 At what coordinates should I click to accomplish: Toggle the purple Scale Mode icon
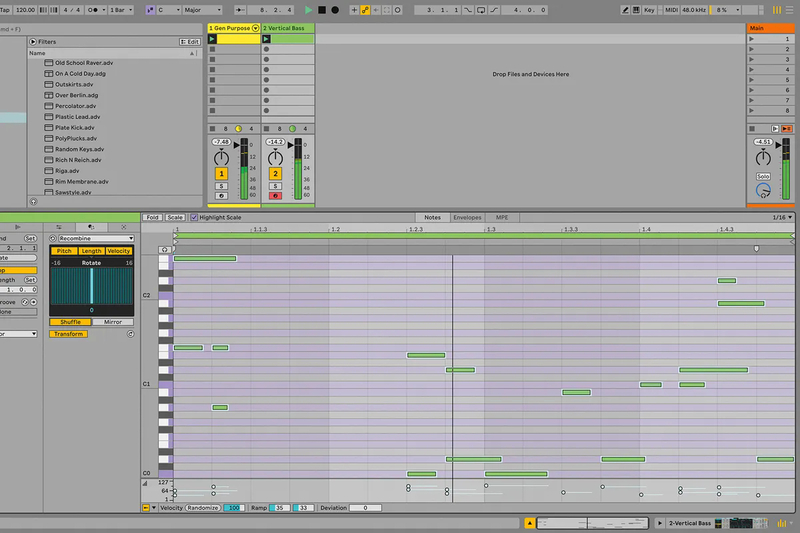point(151,10)
